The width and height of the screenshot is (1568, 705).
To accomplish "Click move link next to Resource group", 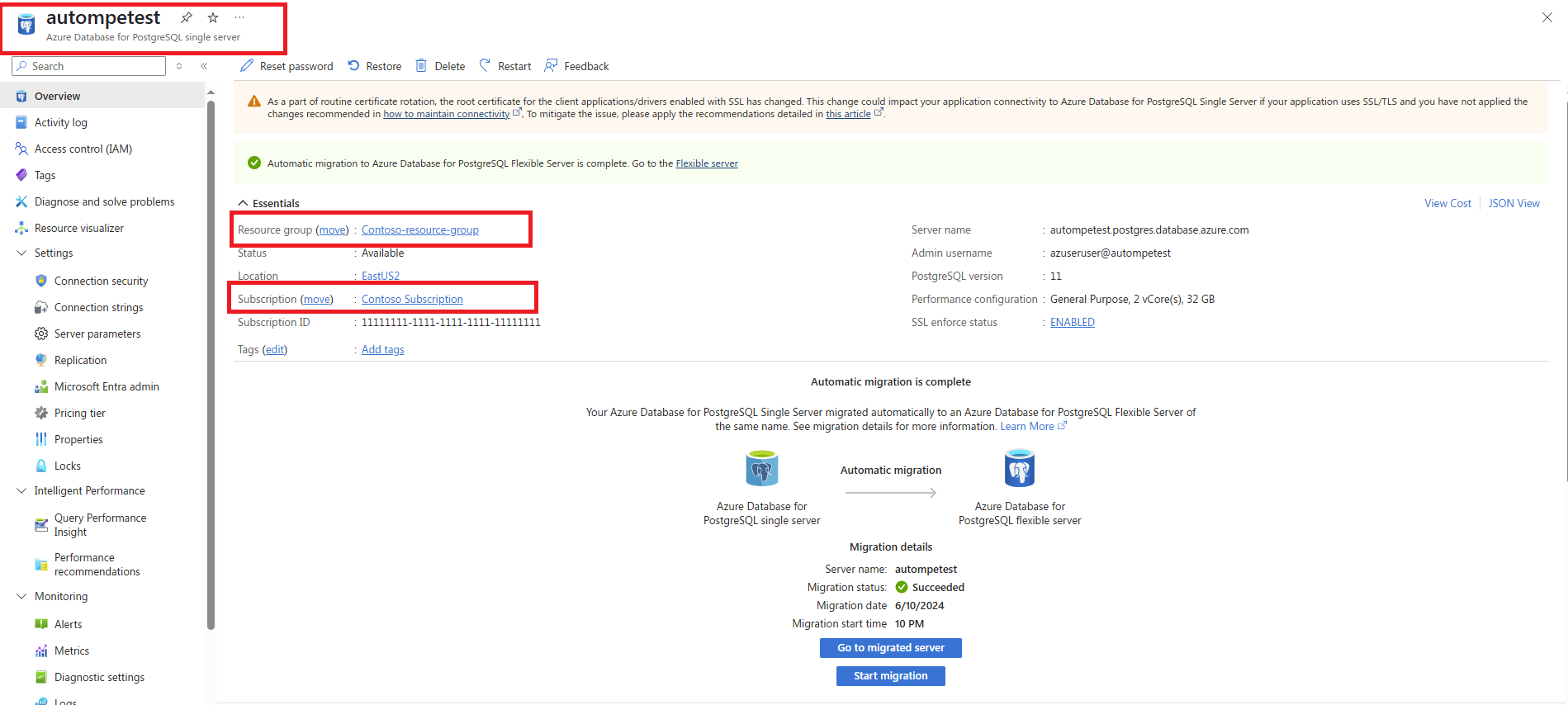I will pos(333,229).
